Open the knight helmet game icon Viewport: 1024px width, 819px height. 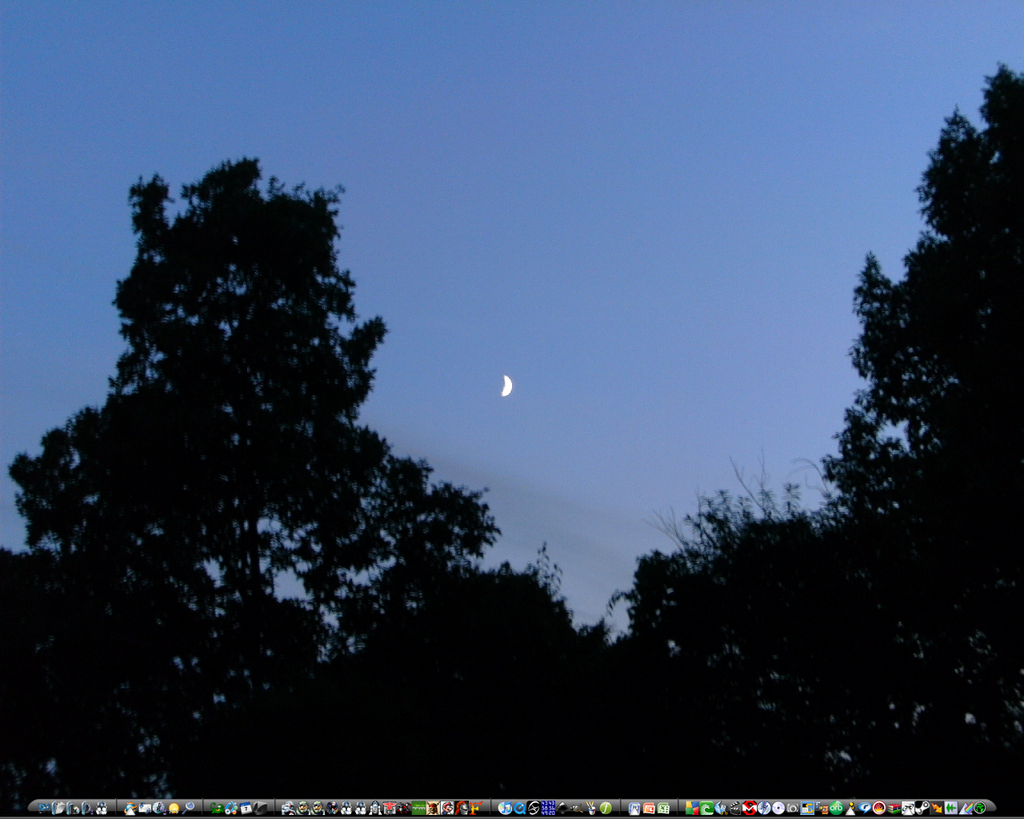(x=462, y=809)
